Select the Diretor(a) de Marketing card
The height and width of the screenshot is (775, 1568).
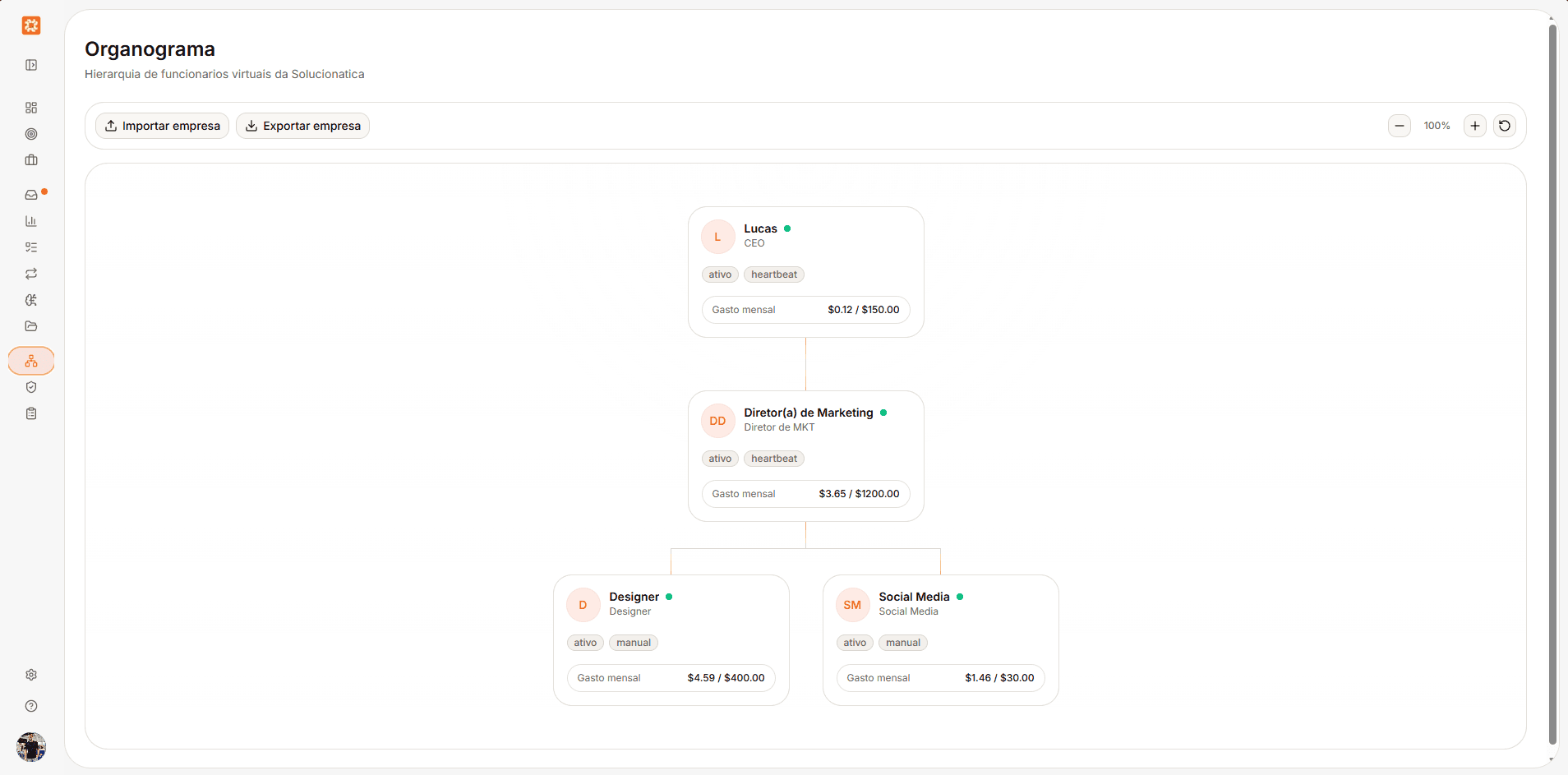806,456
